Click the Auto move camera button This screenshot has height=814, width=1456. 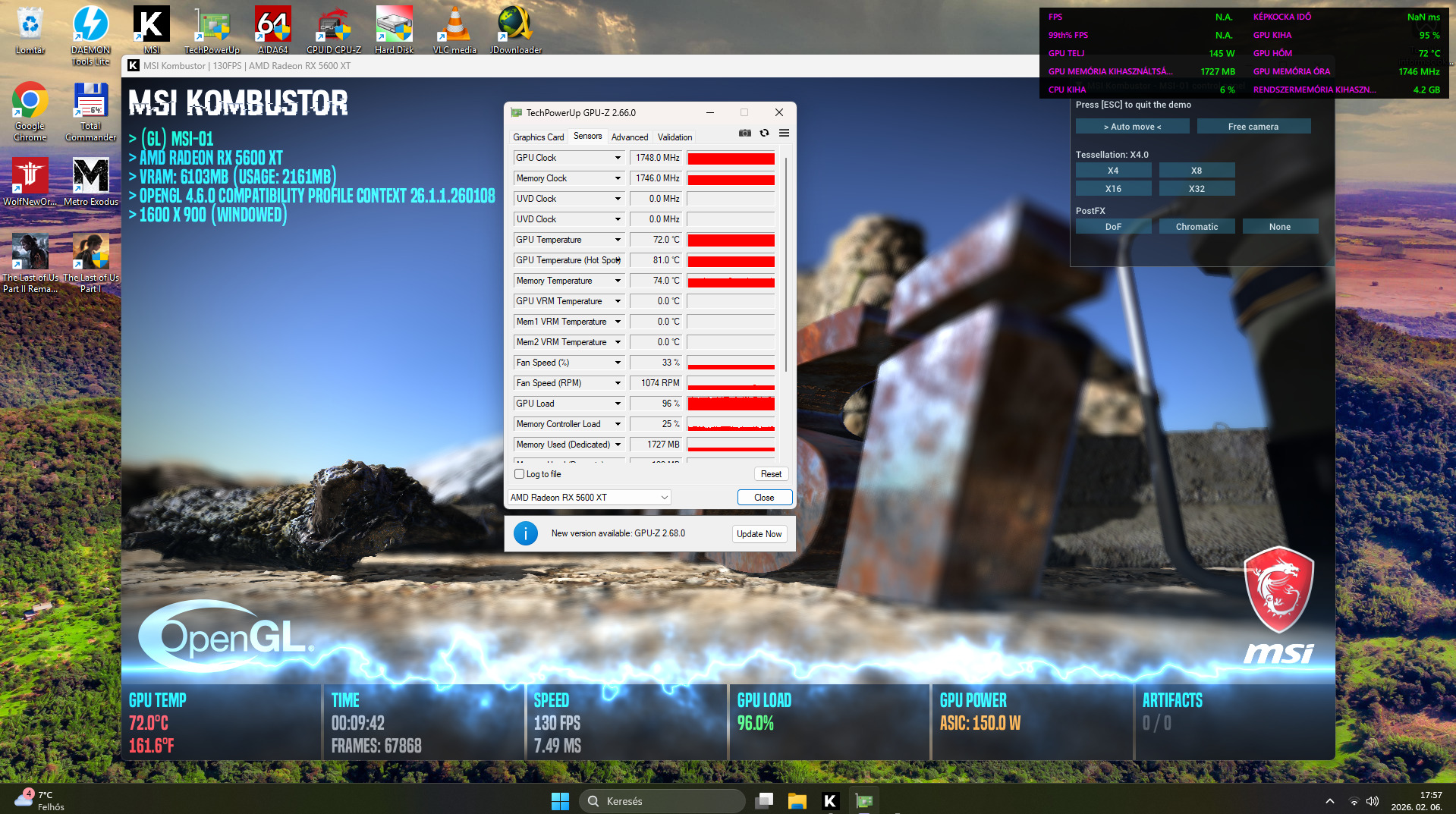[x=1132, y=127]
